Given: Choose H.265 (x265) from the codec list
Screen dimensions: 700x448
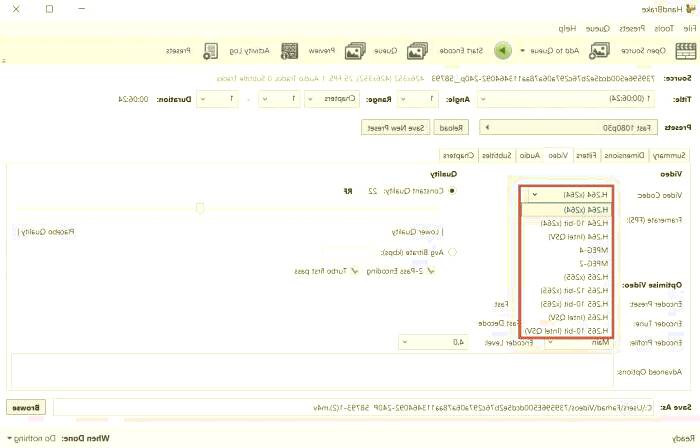Looking at the screenshot, I should click(567, 277).
